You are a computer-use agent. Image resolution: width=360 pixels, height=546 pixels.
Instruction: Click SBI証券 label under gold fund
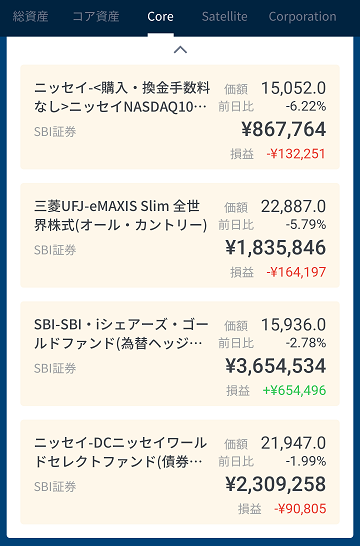pos(55,368)
